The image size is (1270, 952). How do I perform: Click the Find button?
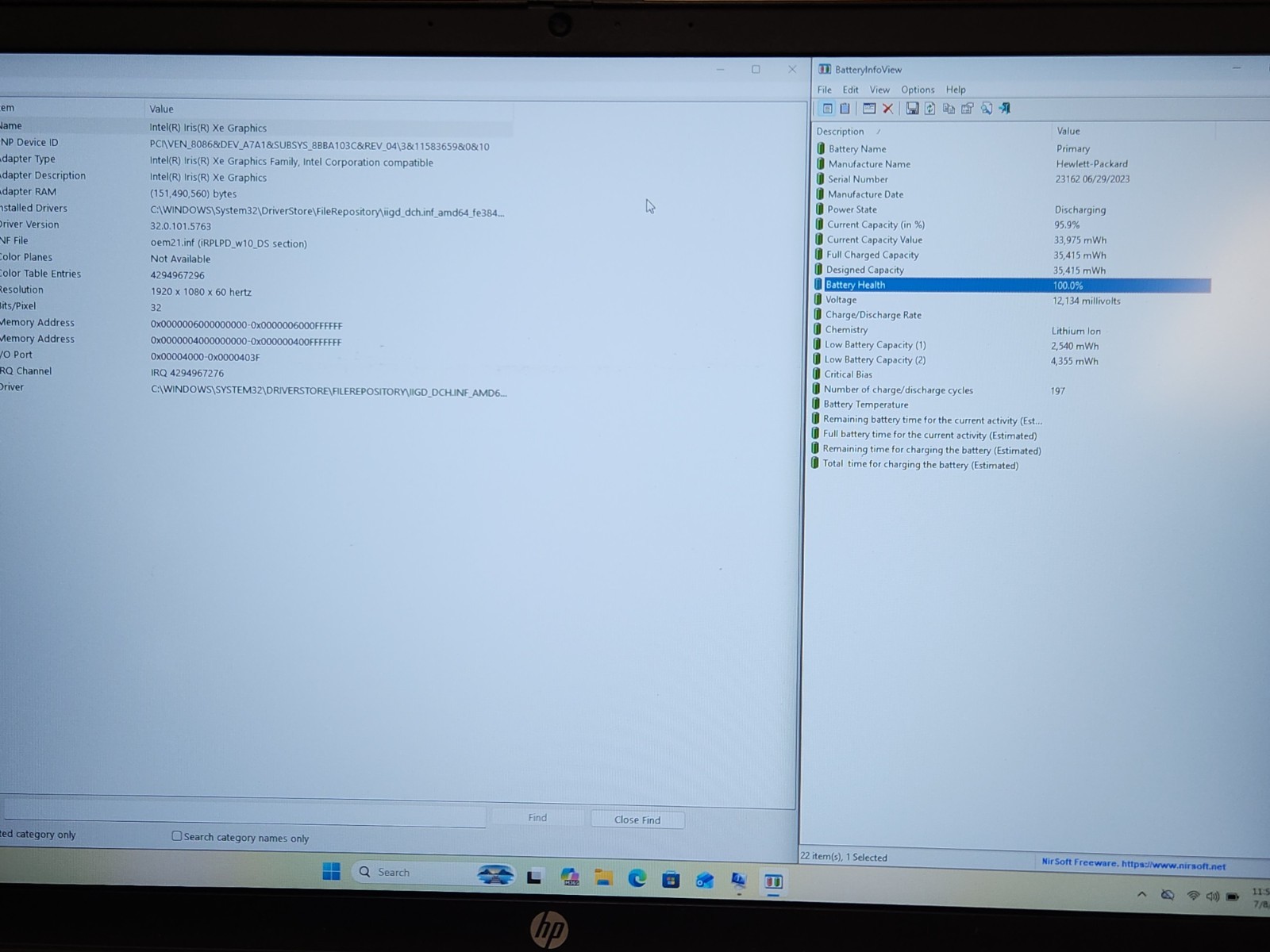click(537, 818)
